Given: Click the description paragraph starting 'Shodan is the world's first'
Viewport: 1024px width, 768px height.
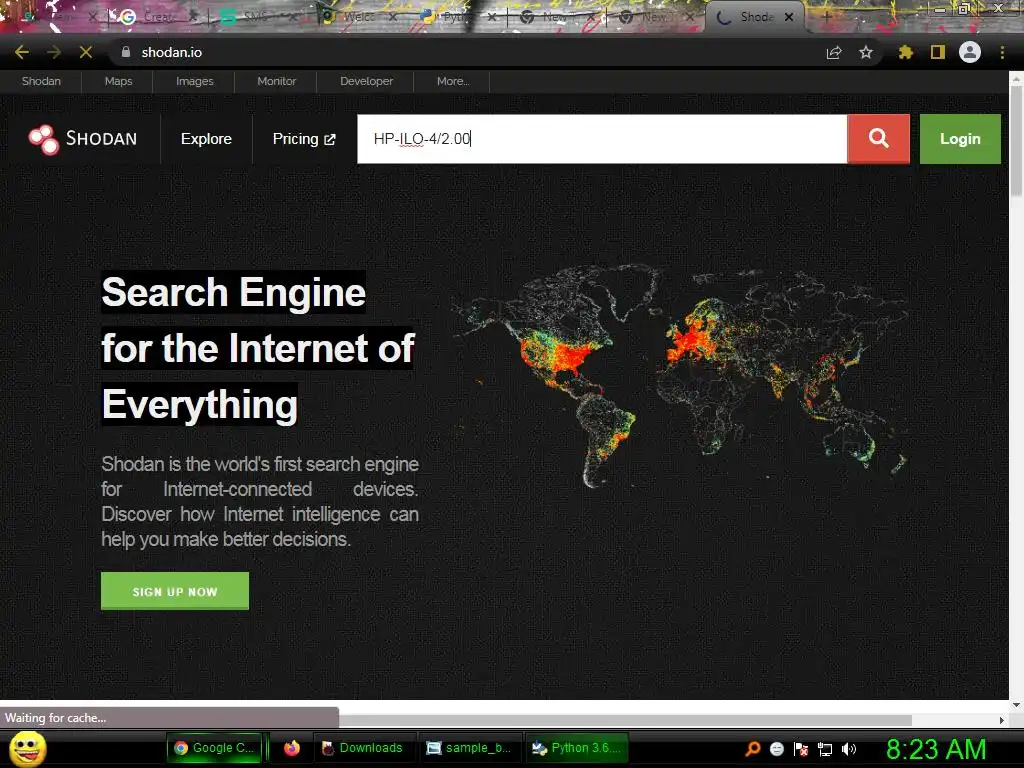Looking at the screenshot, I should click(260, 502).
